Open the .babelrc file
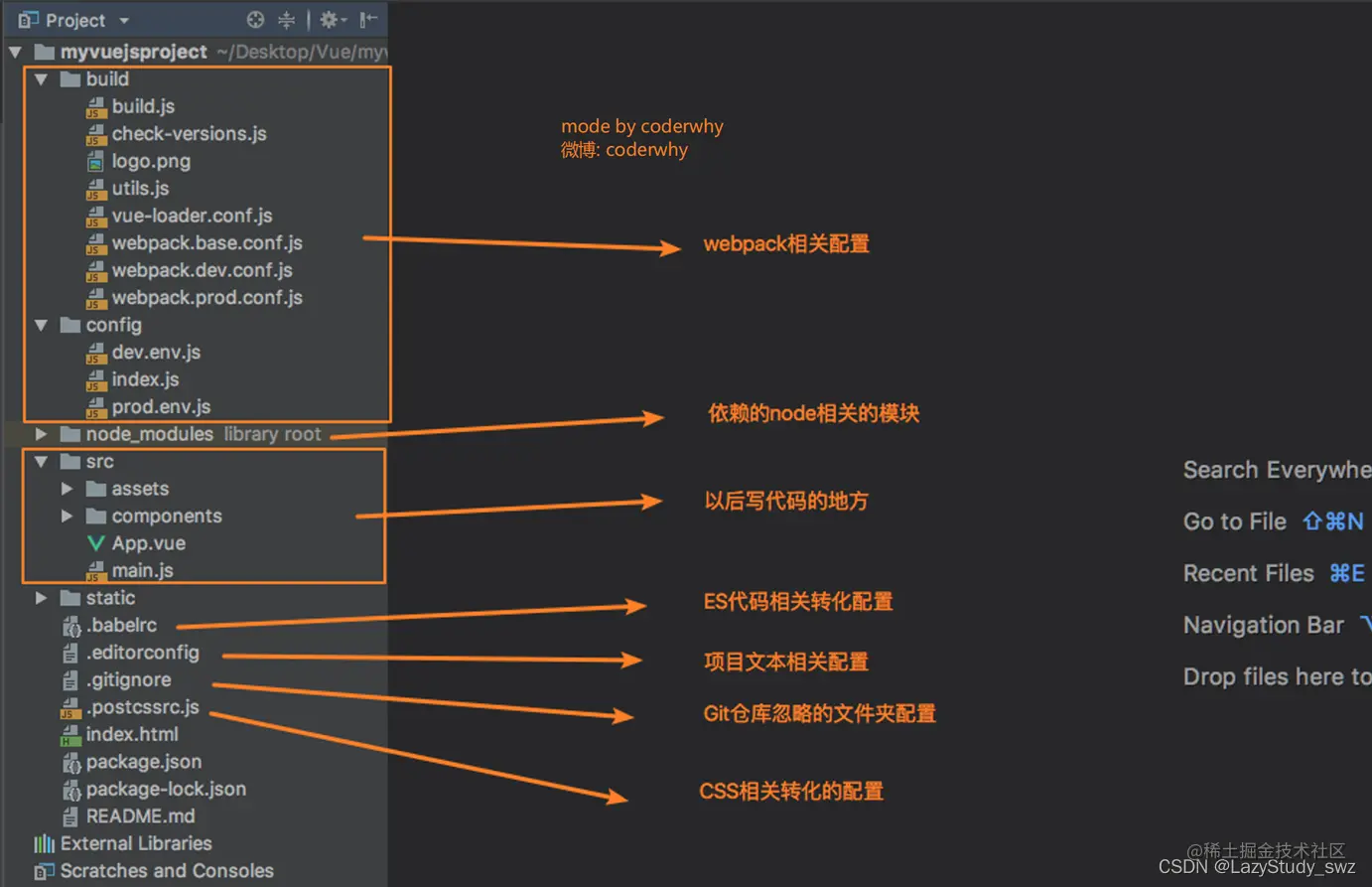The width and height of the screenshot is (1372, 887). click(x=120, y=626)
